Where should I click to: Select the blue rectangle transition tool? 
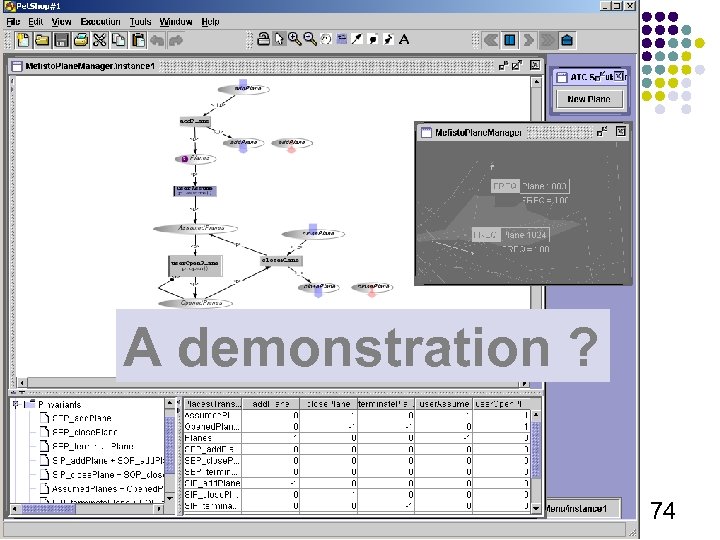(342, 39)
